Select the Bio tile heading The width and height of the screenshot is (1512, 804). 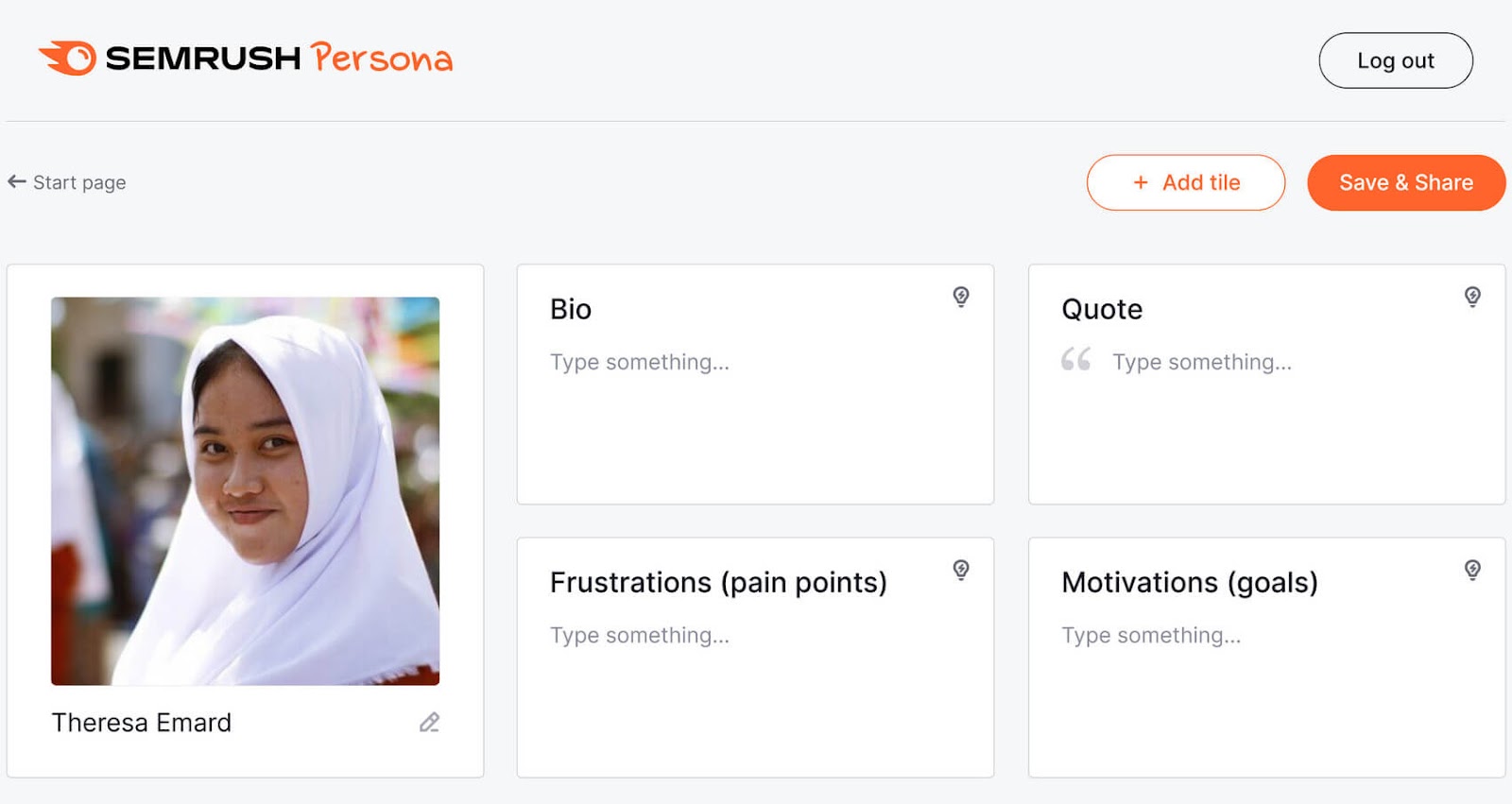(x=571, y=310)
